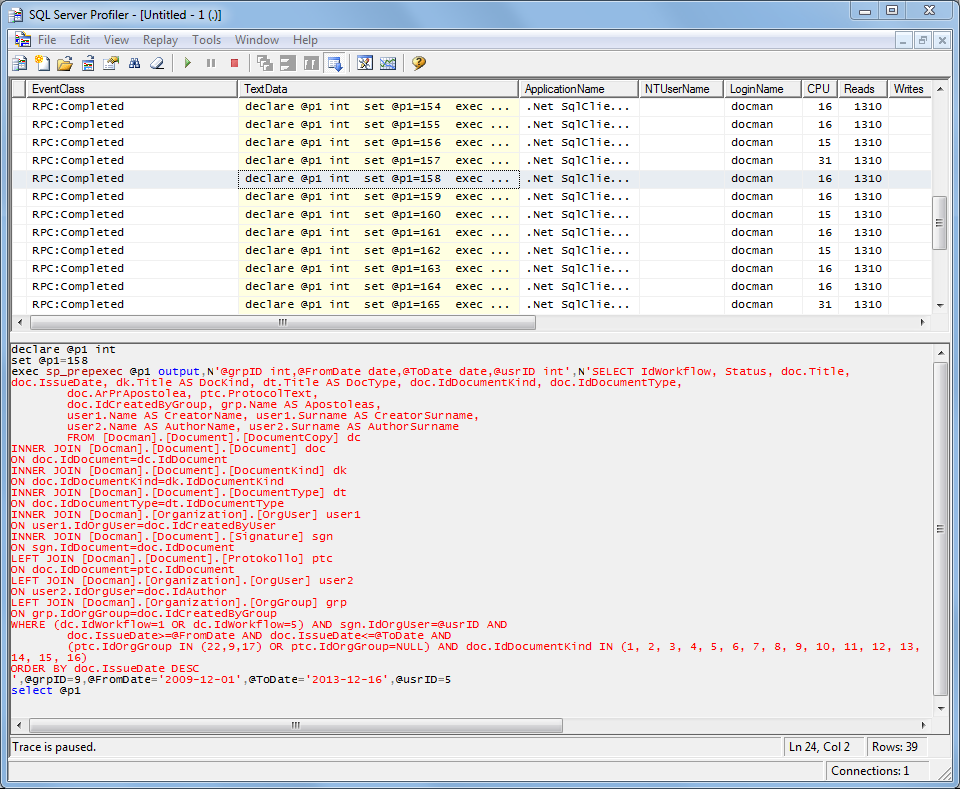Click the events grid scroll-right arrow

(x=923, y=323)
